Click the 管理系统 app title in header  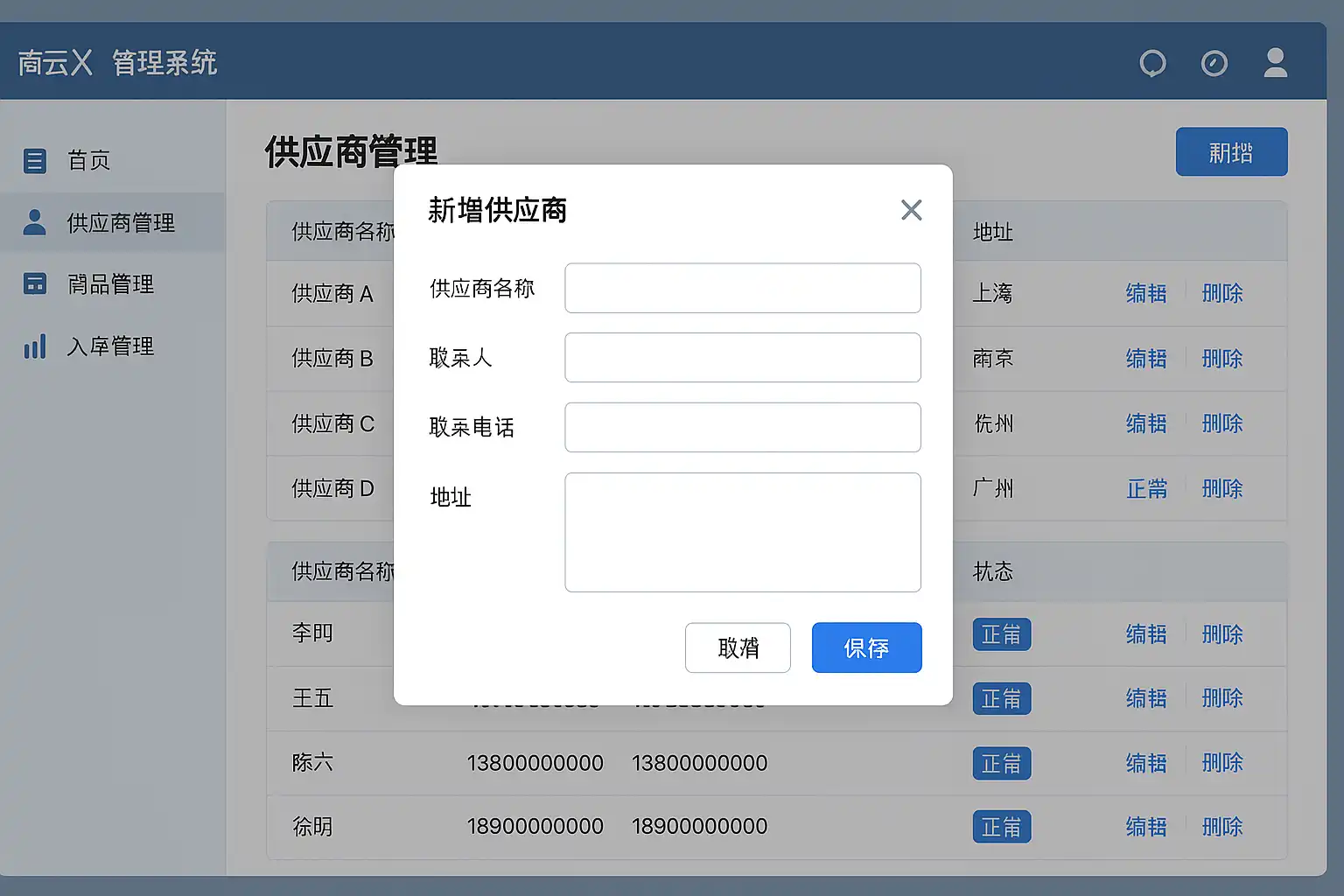164,63
